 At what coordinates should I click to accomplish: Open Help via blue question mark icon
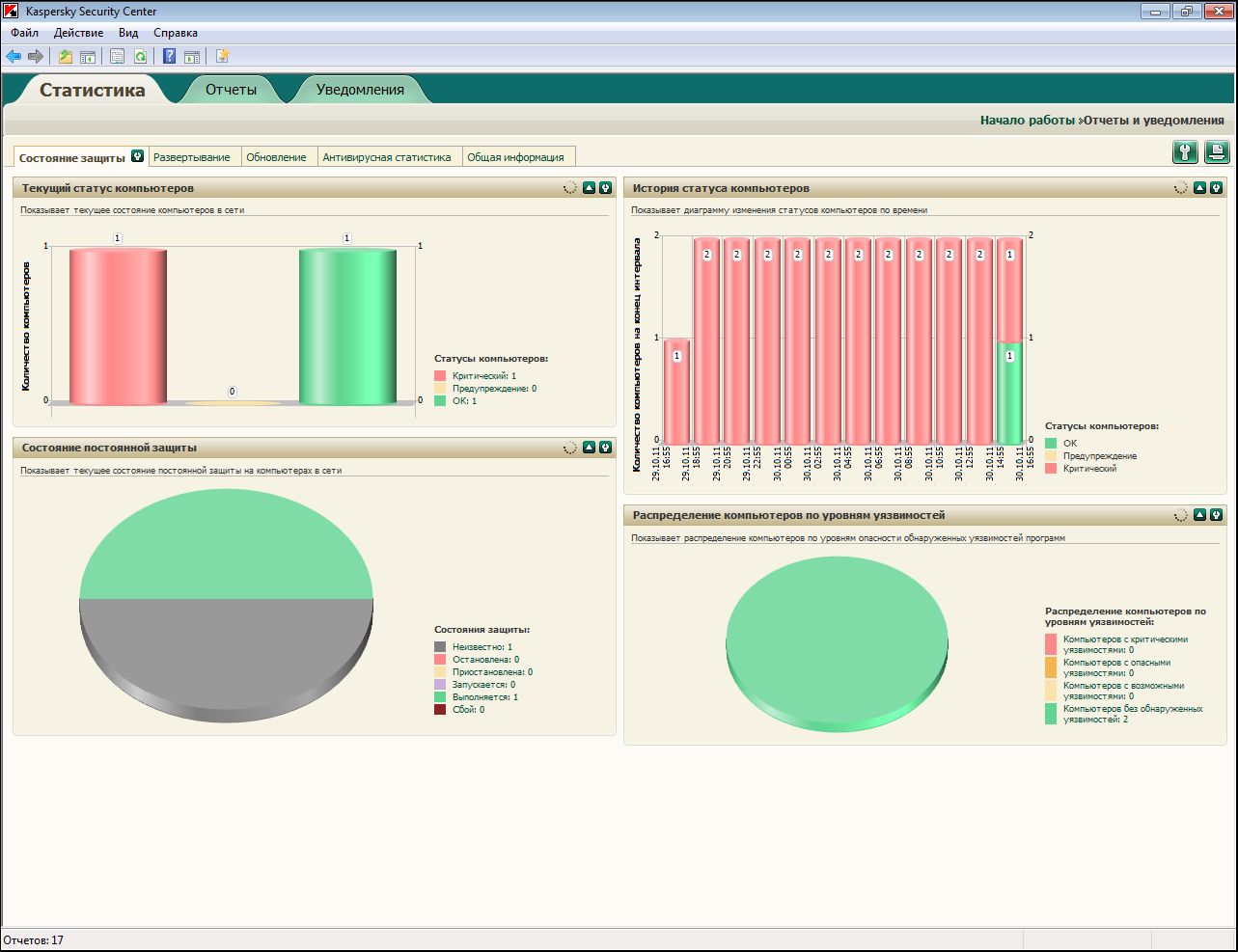click(169, 57)
